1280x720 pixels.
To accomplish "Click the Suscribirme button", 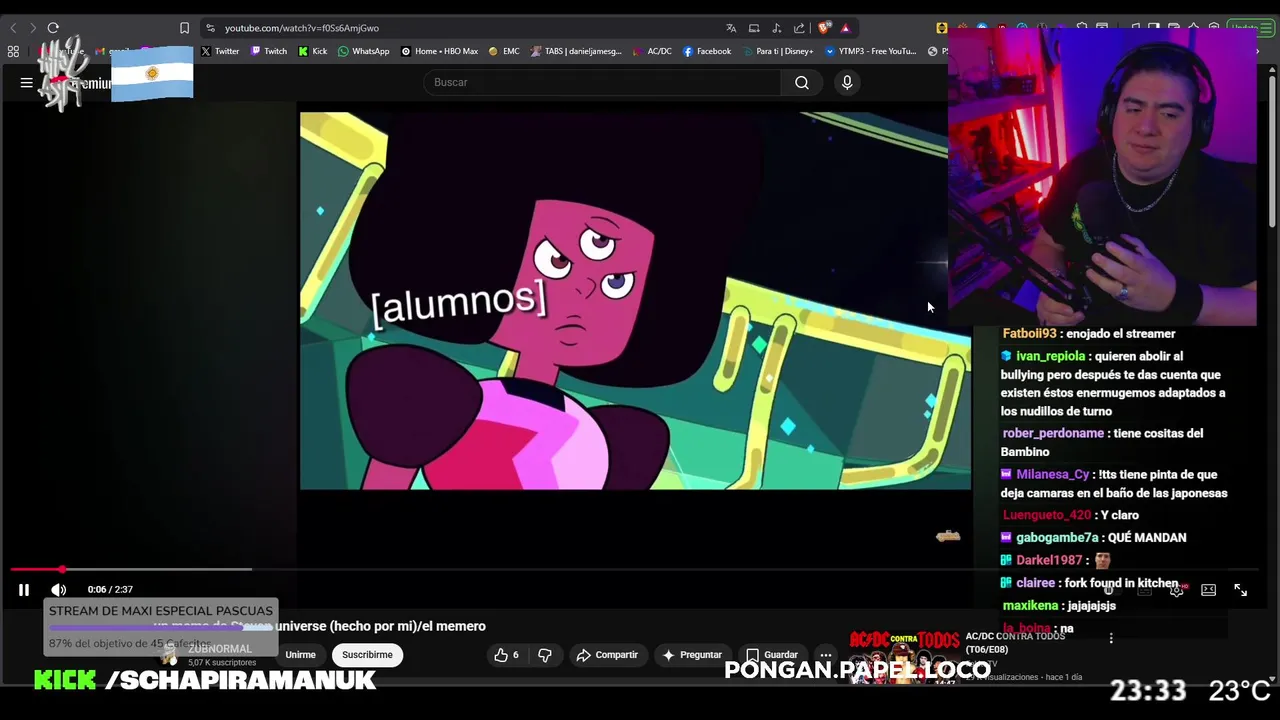I will (x=367, y=655).
